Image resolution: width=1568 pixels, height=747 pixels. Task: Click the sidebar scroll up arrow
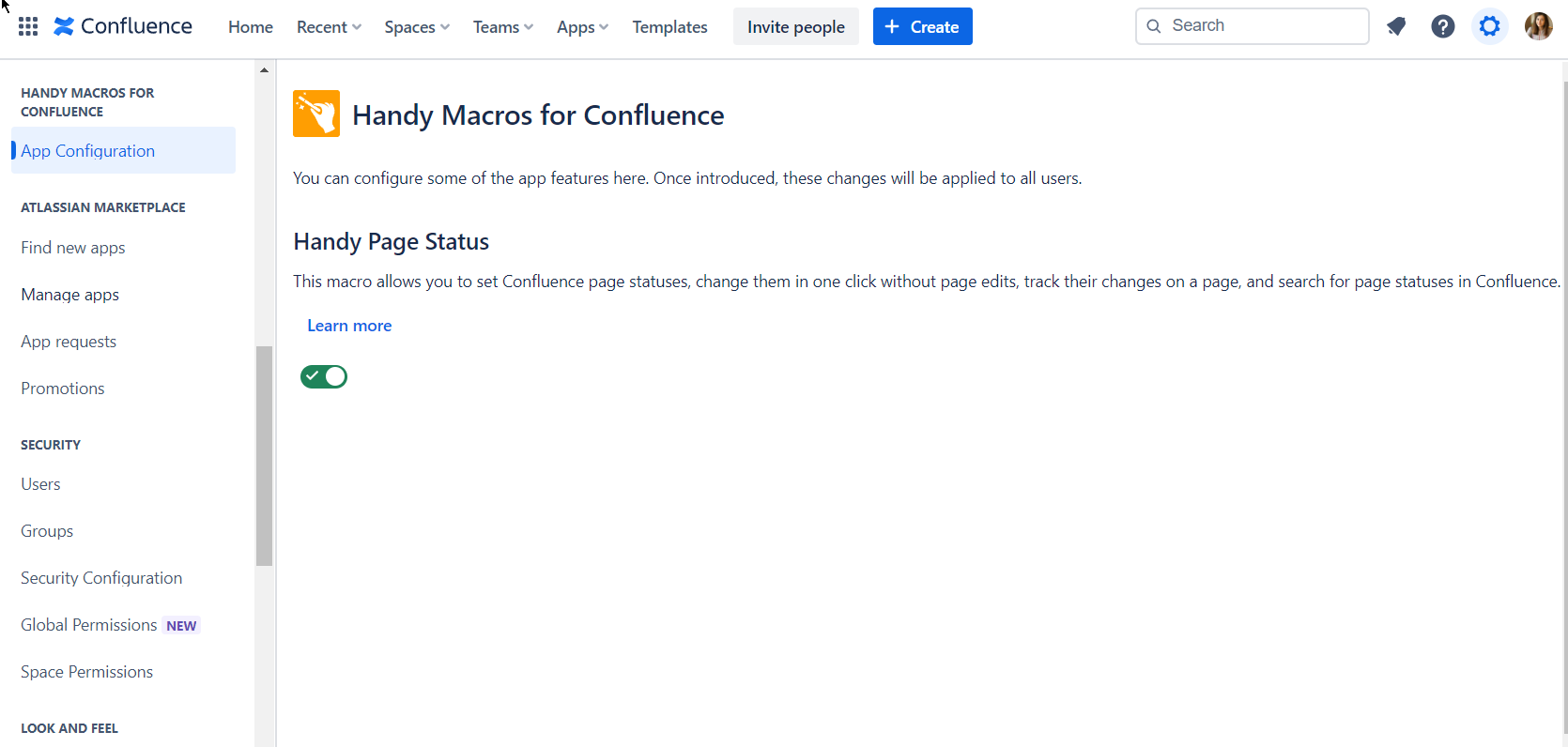coord(264,69)
